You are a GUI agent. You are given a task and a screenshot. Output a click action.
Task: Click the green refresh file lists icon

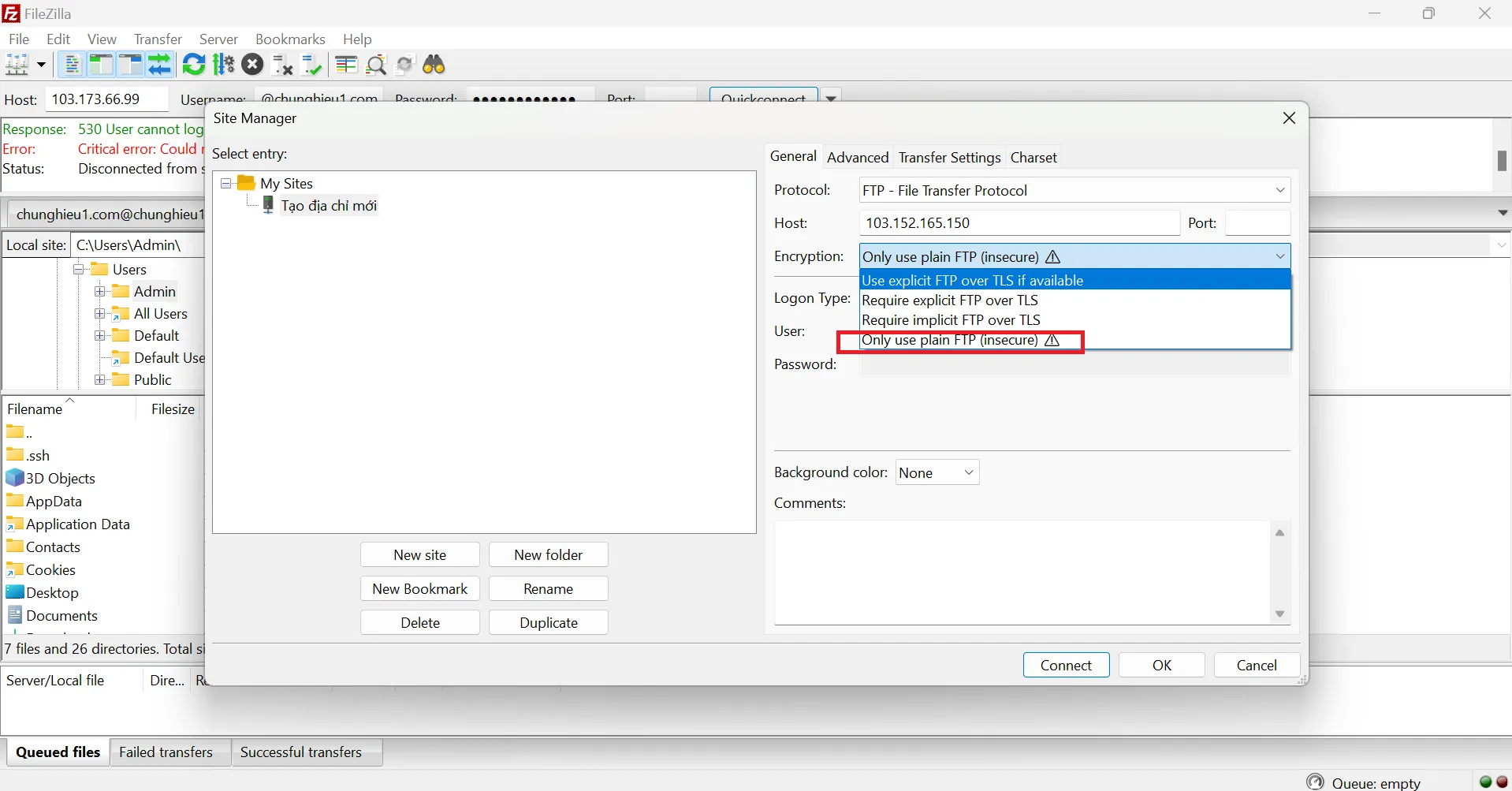point(193,65)
